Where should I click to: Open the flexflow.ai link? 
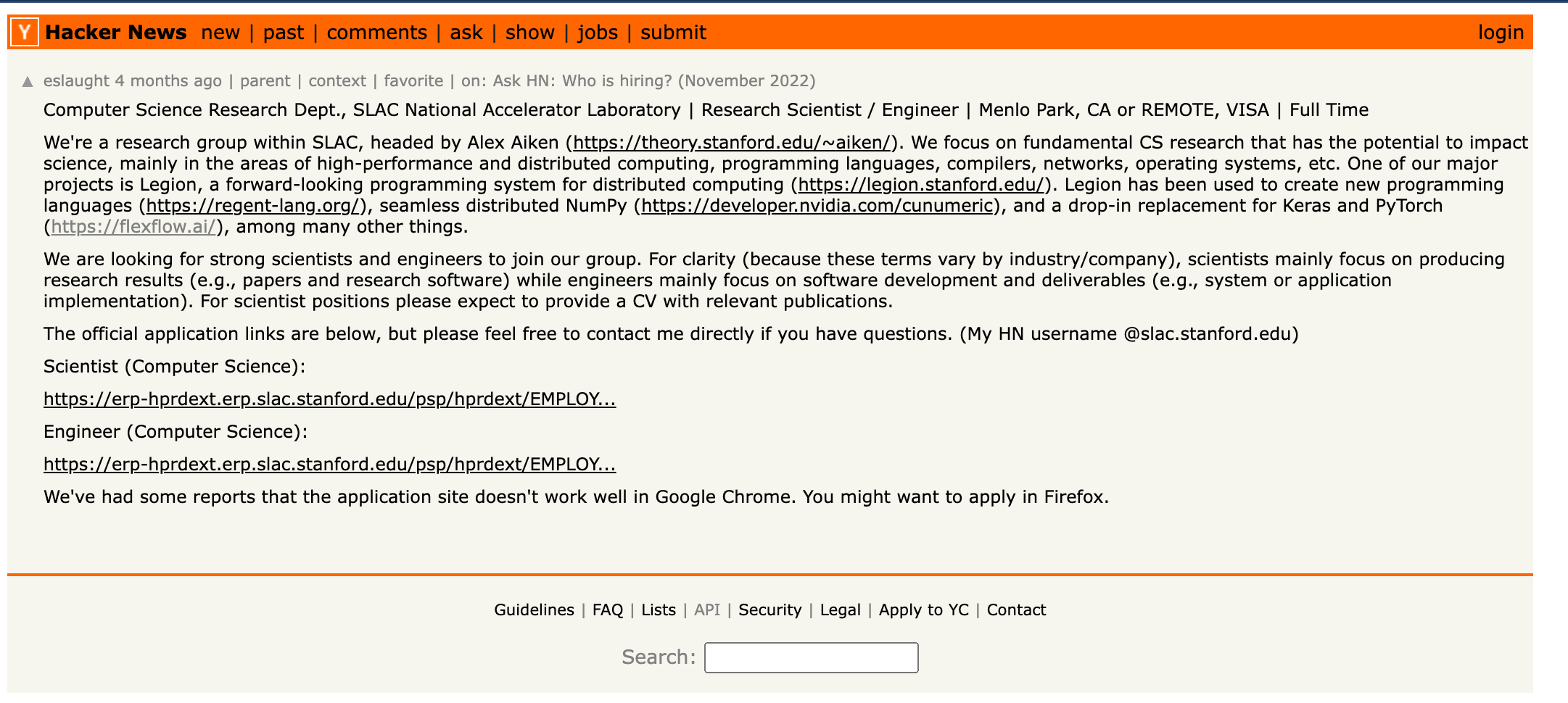tap(133, 227)
